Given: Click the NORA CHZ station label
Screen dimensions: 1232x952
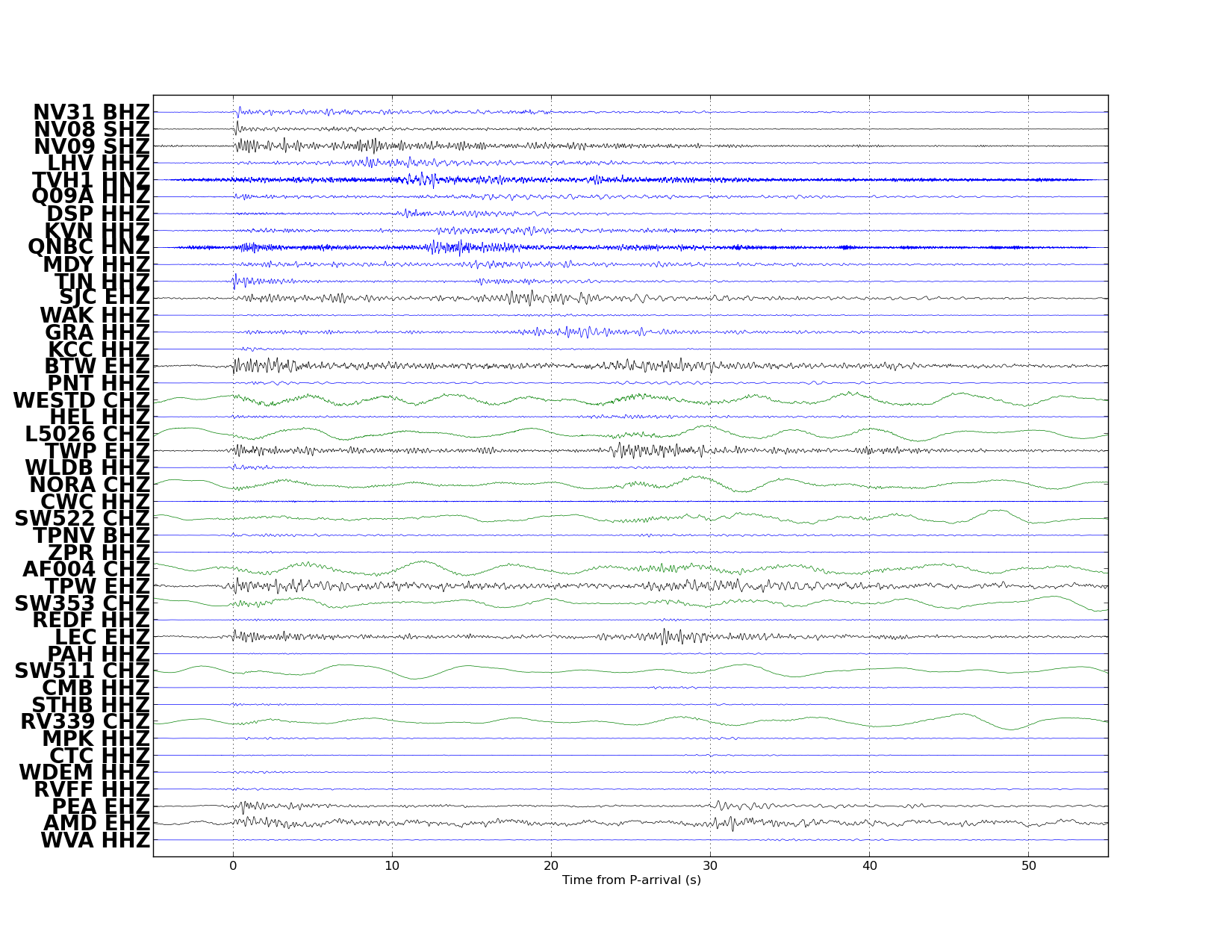Looking at the screenshot, I should click(x=90, y=485).
